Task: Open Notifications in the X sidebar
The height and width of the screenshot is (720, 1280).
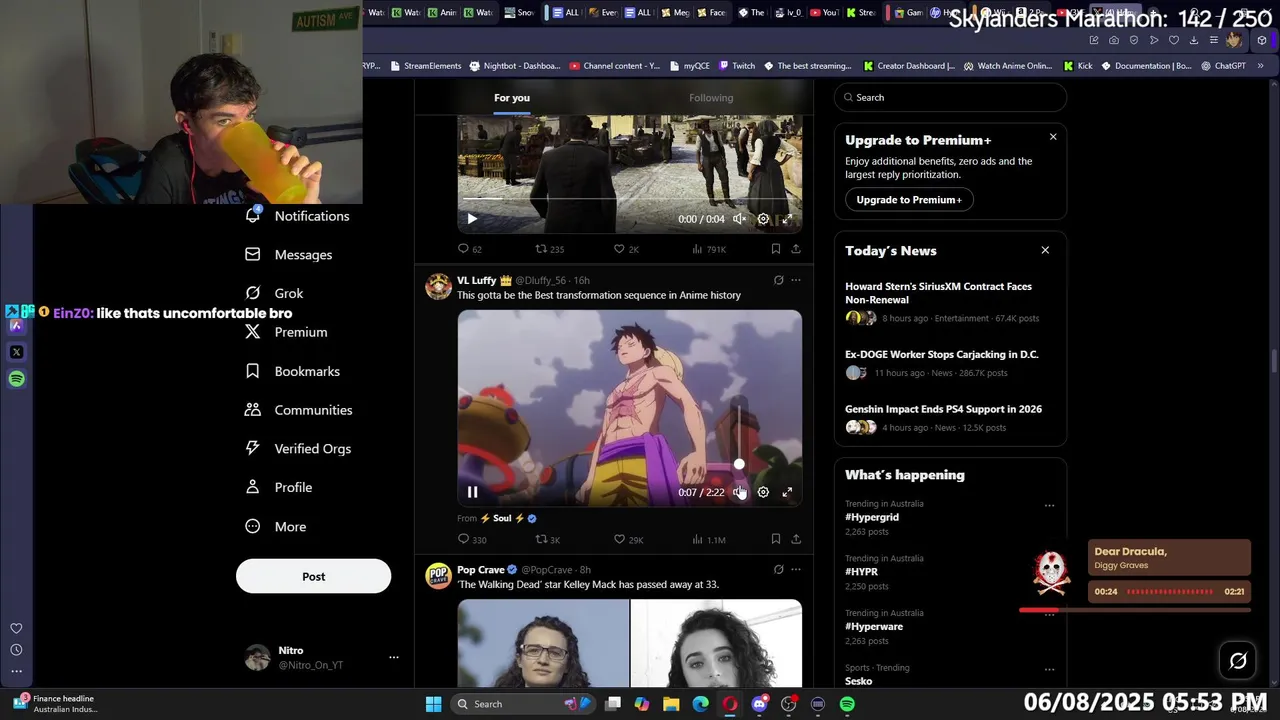Action: coord(297,216)
